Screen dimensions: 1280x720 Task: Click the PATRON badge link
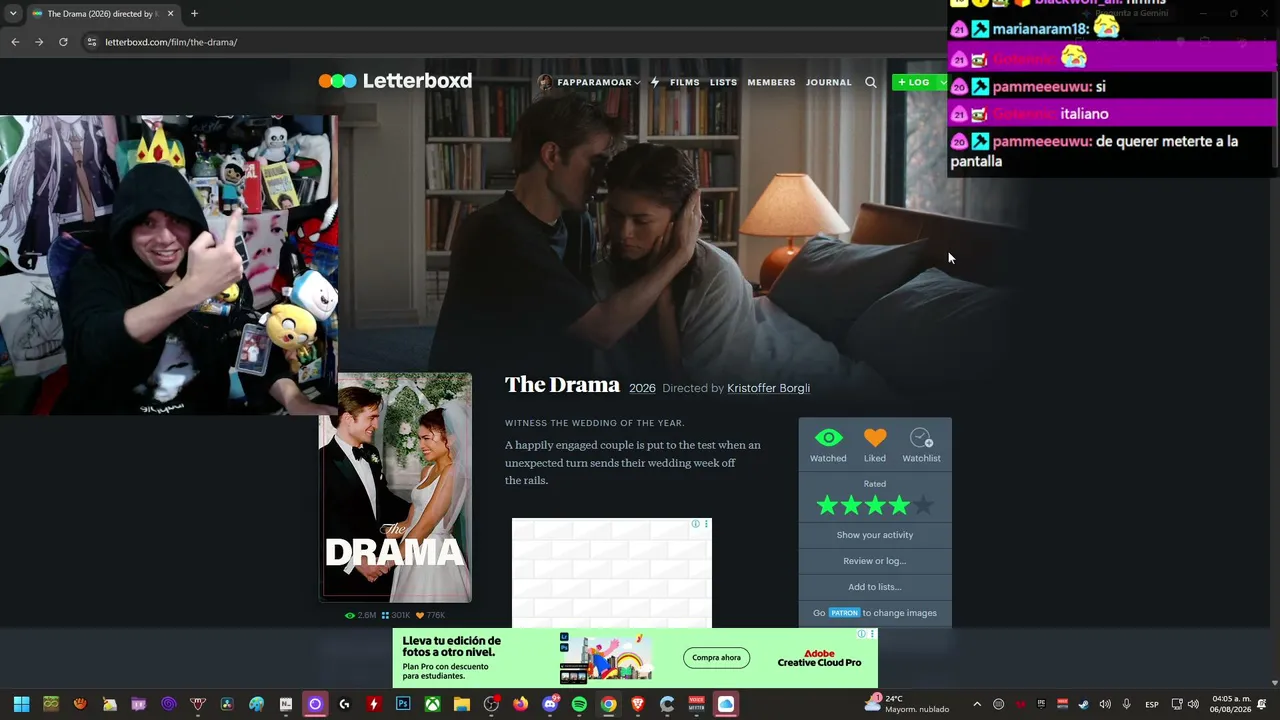tap(844, 613)
